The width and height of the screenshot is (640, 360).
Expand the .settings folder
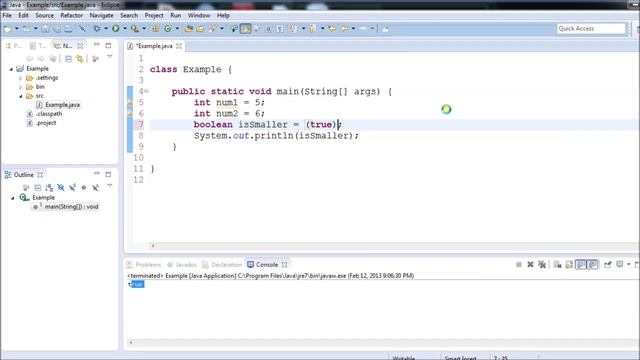[21, 78]
